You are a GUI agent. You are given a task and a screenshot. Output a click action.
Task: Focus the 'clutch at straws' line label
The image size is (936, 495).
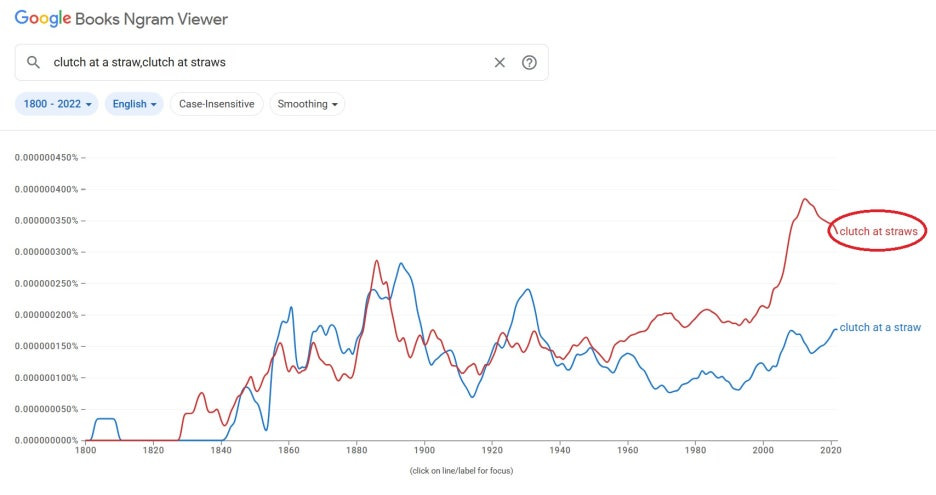point(878,232)
